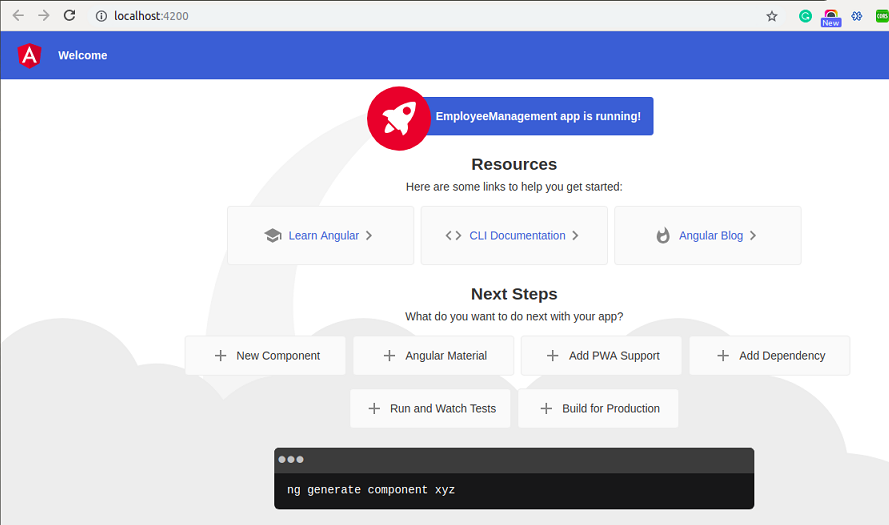The image size is (889, 525).
Task: Click the Angular logo in header
Action: pyautogui.click(x=29, y=56)
